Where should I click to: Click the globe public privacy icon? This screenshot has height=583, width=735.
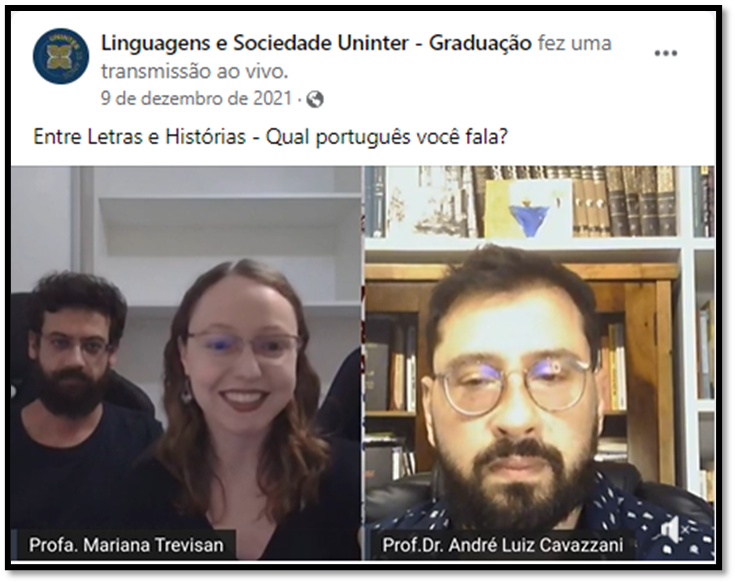[315, 99]
